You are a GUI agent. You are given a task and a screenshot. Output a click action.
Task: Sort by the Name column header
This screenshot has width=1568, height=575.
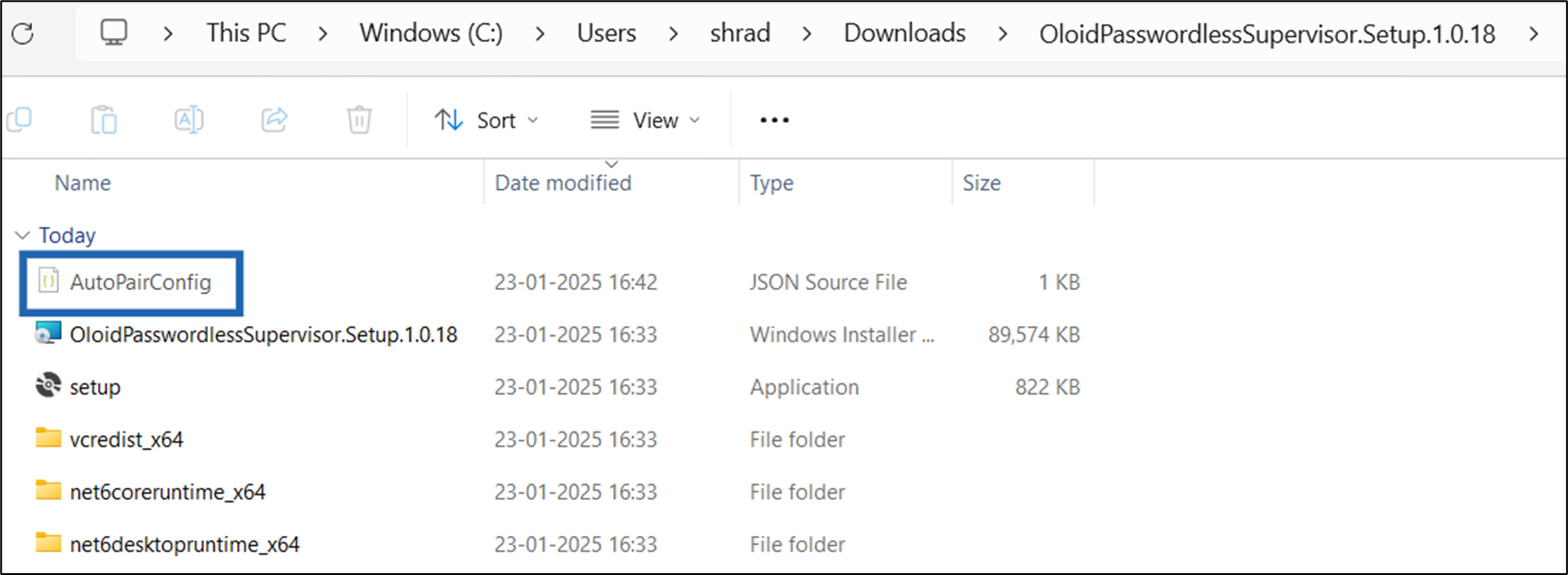pyautogui.click(x=83, y=183)
